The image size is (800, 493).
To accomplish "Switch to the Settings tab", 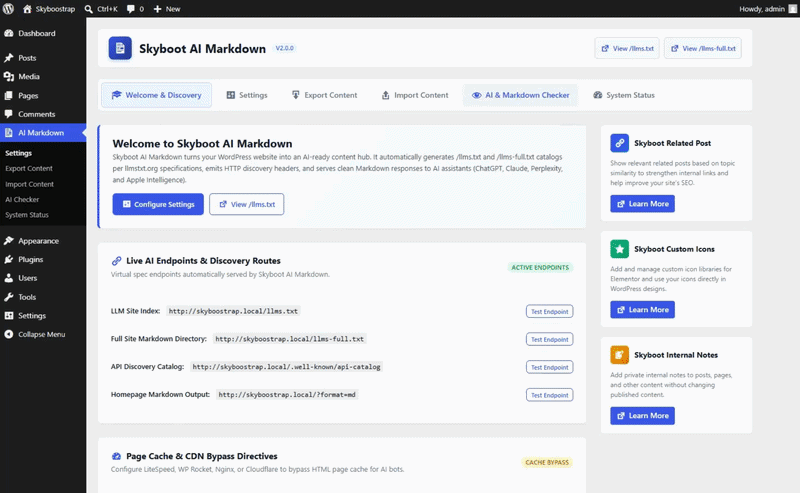I will pyautogui.click(x=247, y=95).
